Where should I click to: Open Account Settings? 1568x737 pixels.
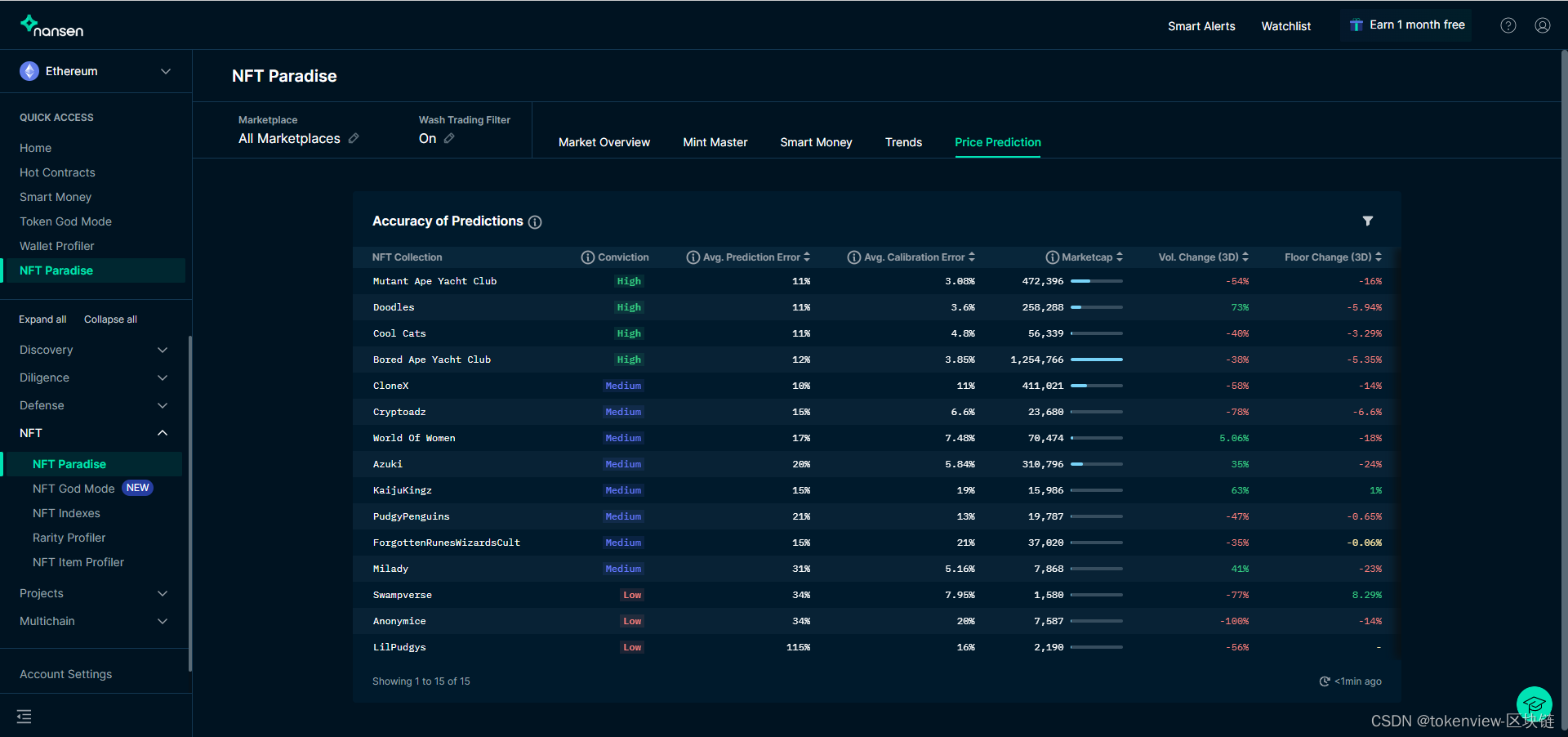point(66,674)
